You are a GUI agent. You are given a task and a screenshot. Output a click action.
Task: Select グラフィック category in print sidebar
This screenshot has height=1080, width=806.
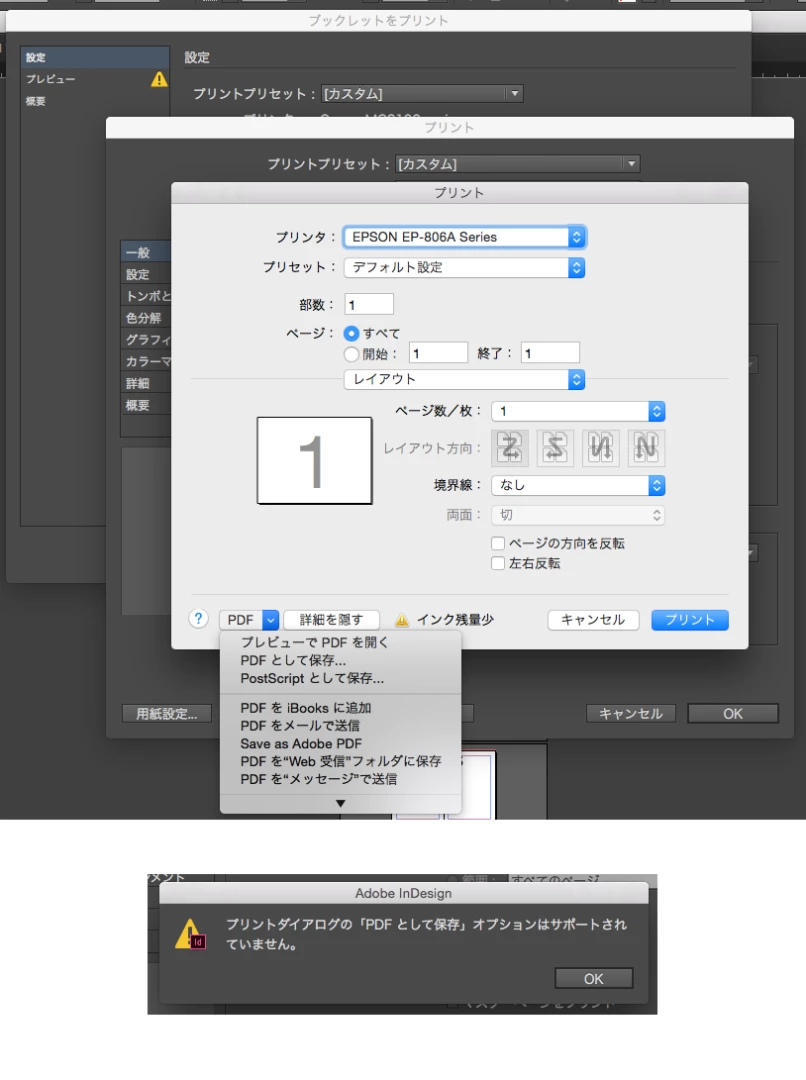[x=146, y=340]
